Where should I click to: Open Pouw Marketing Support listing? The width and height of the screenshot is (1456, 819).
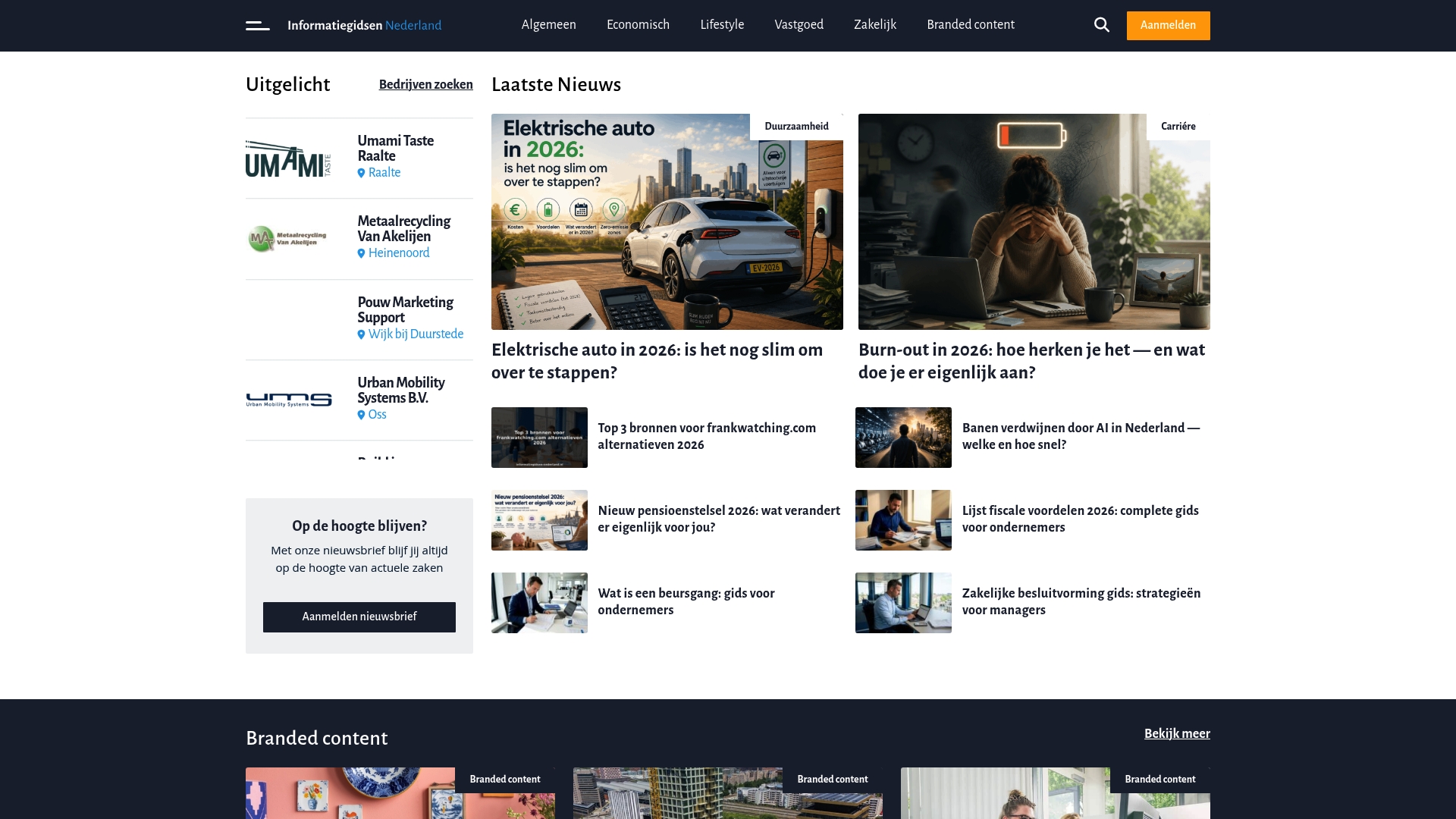click(405, 310)
